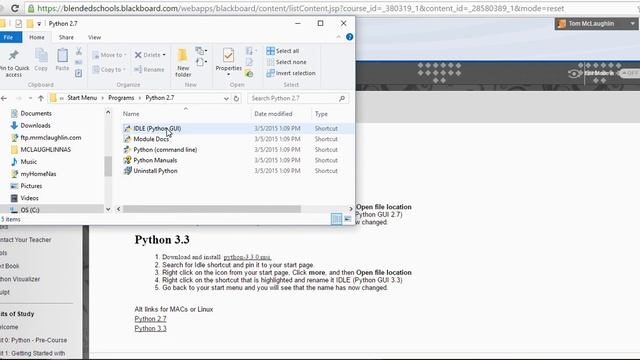
Task: Go back in File Explorer
Action: (4, 98)
